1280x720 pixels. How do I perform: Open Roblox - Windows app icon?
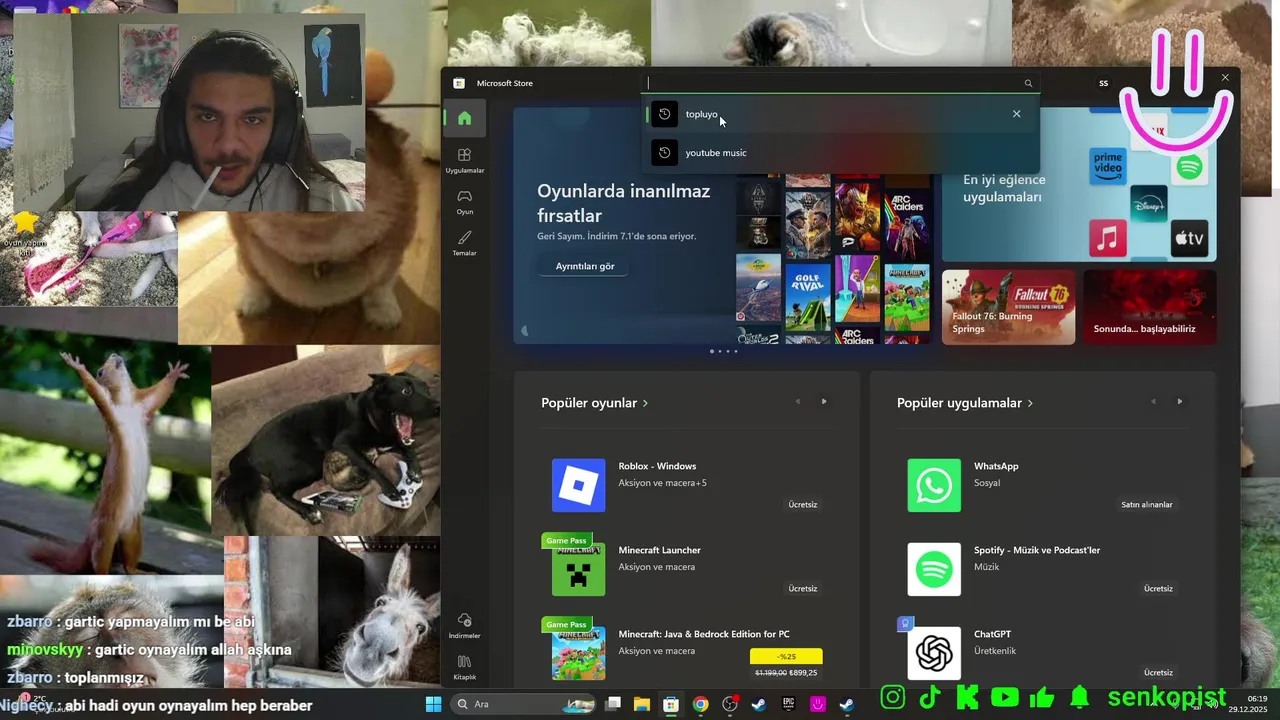[x=578, y=485]
